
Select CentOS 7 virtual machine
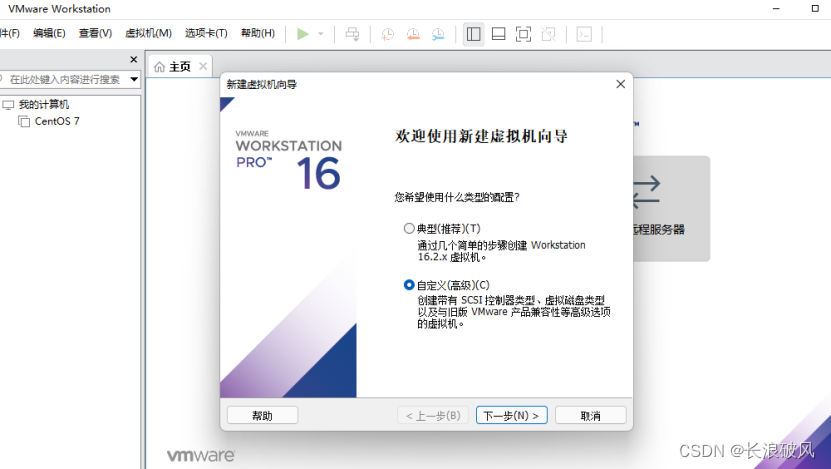point(57,121)
